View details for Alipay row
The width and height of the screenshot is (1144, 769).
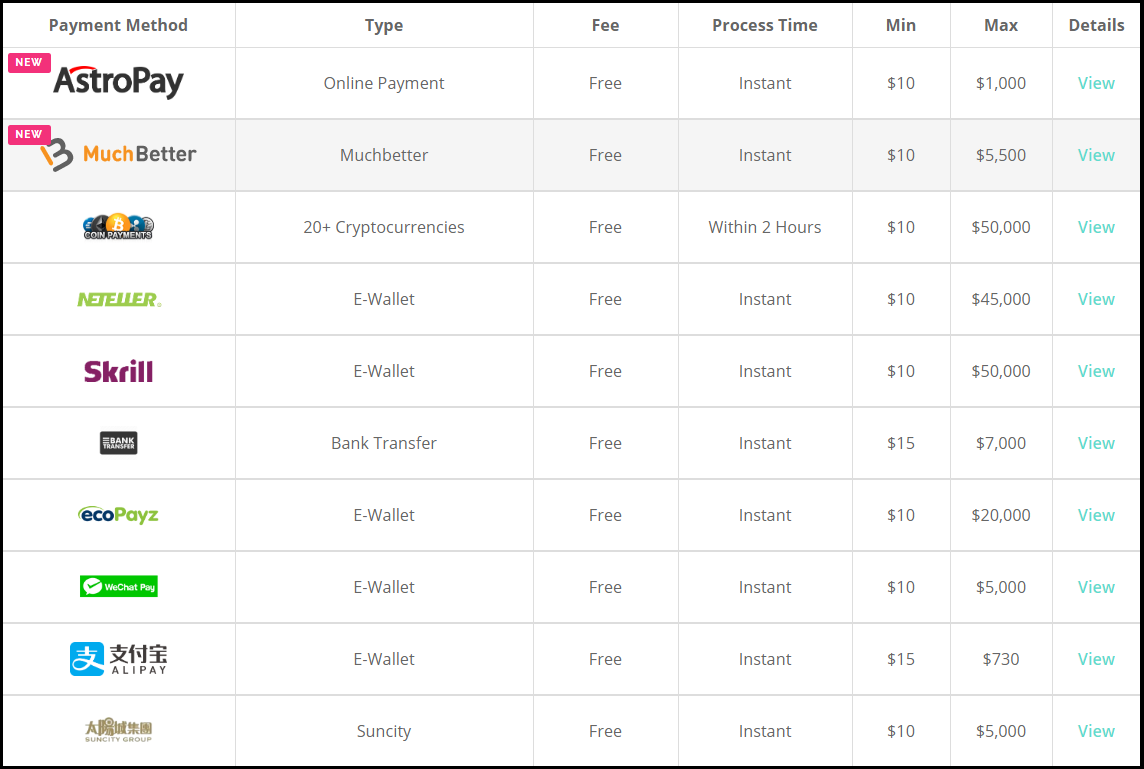[1096, 659]
